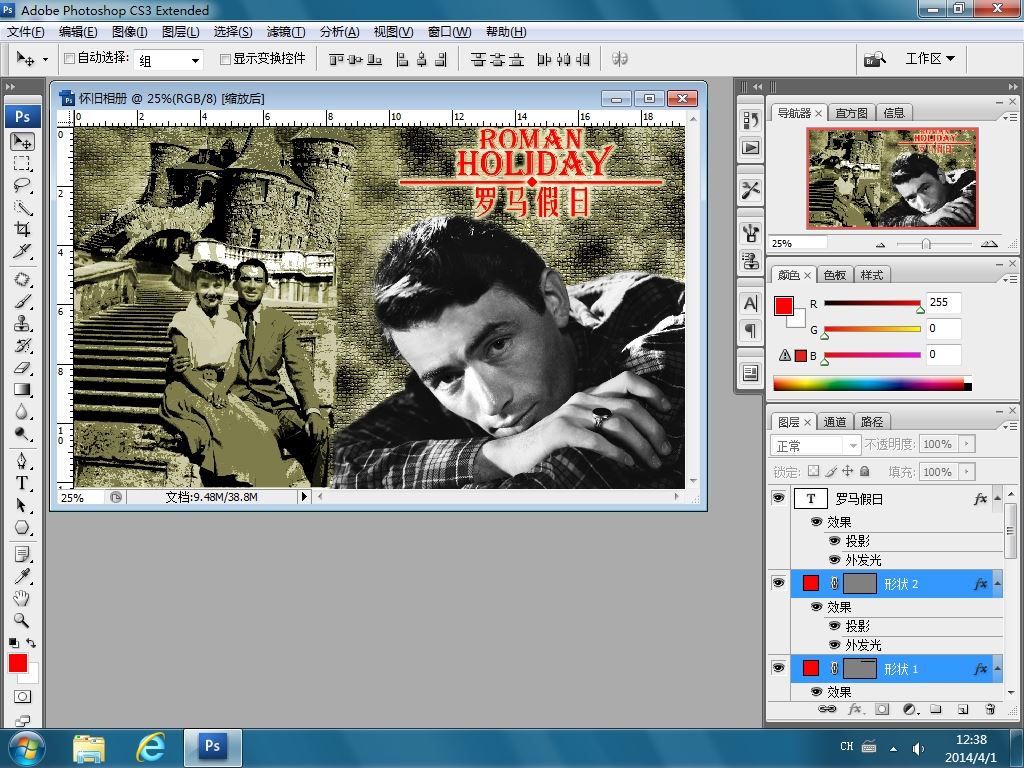1024x768 pixels.
Task: Select the Path Selection tool
Action: tap(23, 505)
